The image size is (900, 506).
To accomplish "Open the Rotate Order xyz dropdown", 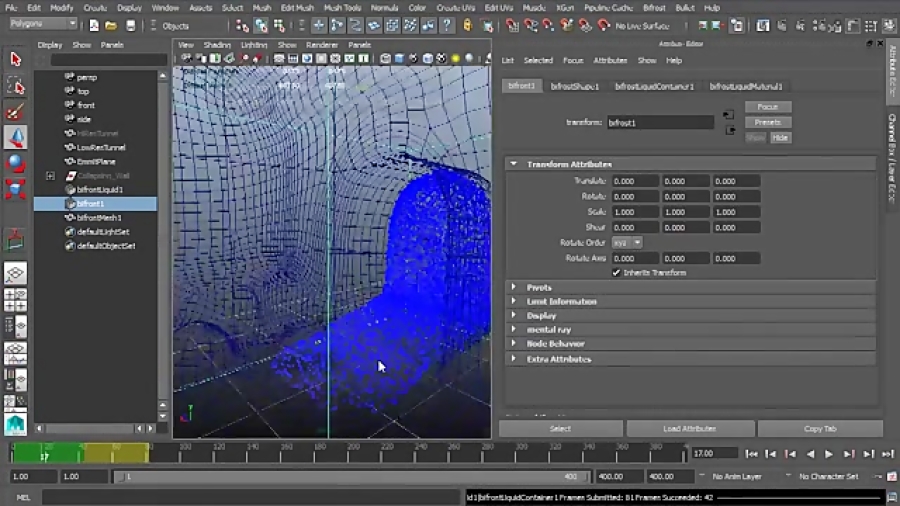I will 627,242.
